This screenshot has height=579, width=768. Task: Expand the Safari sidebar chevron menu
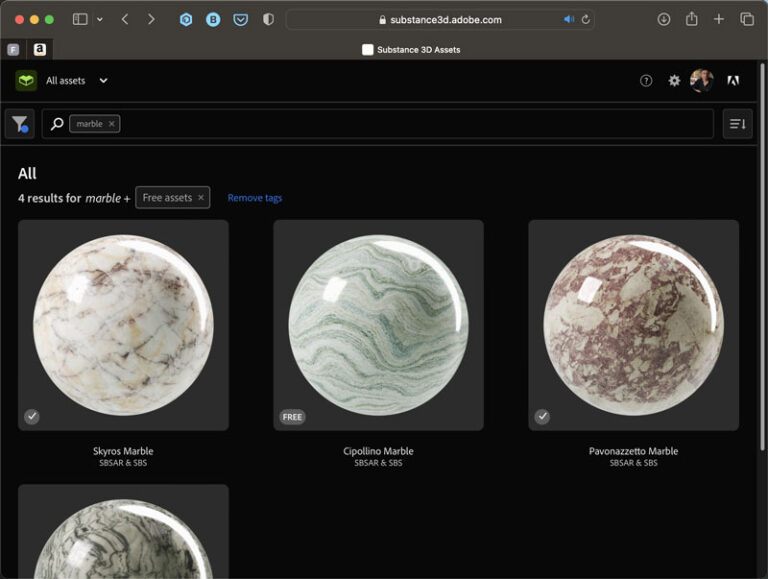point(99,19)
